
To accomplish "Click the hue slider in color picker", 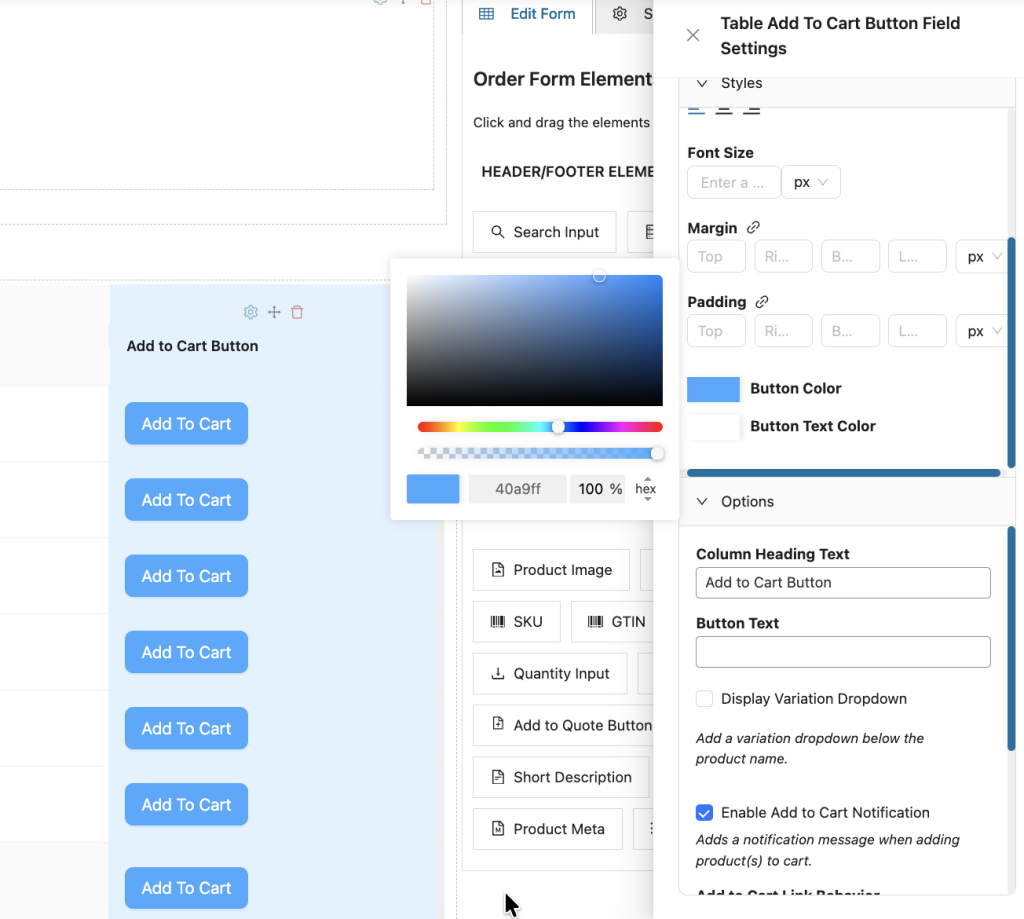I will [540, 427].
